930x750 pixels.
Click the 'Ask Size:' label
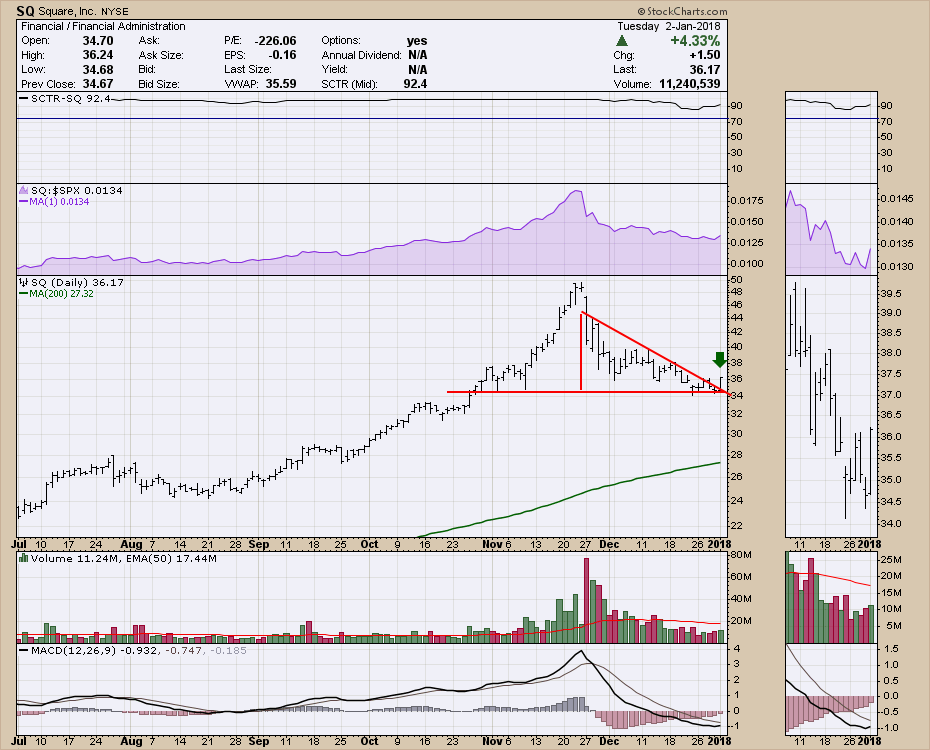coord(161,55)
